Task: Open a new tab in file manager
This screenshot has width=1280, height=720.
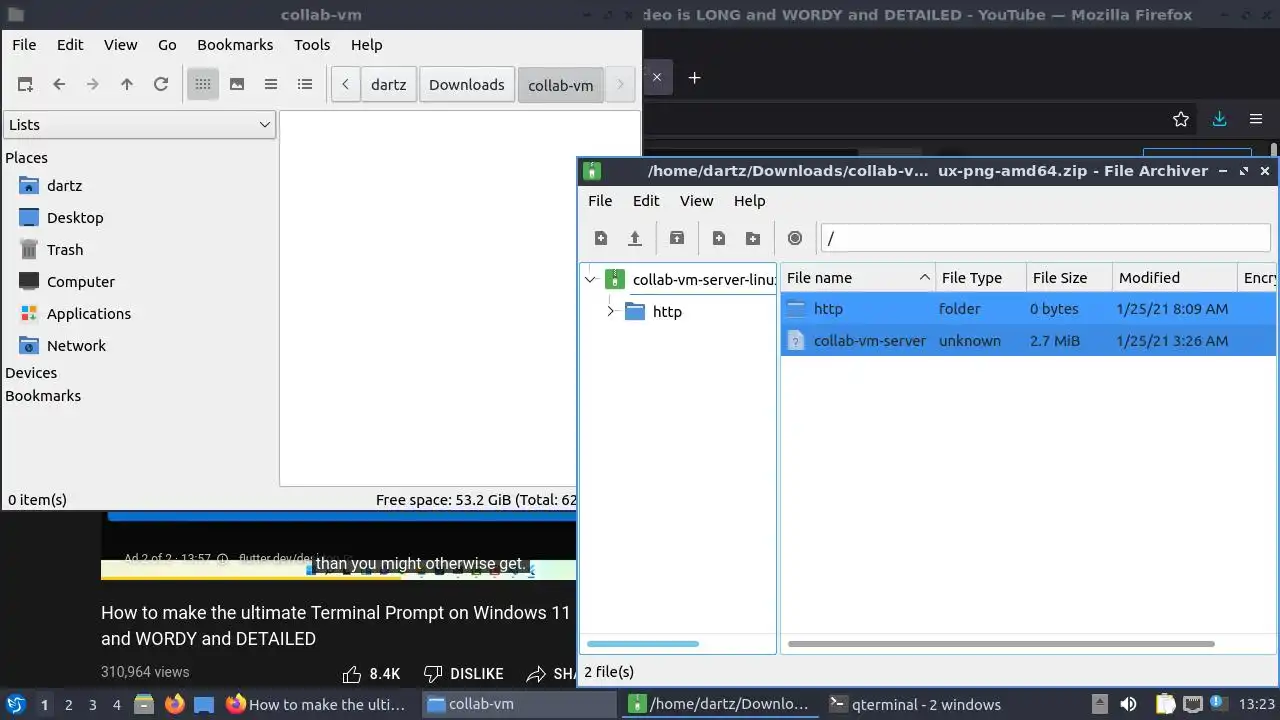Action: click(25, 85)
